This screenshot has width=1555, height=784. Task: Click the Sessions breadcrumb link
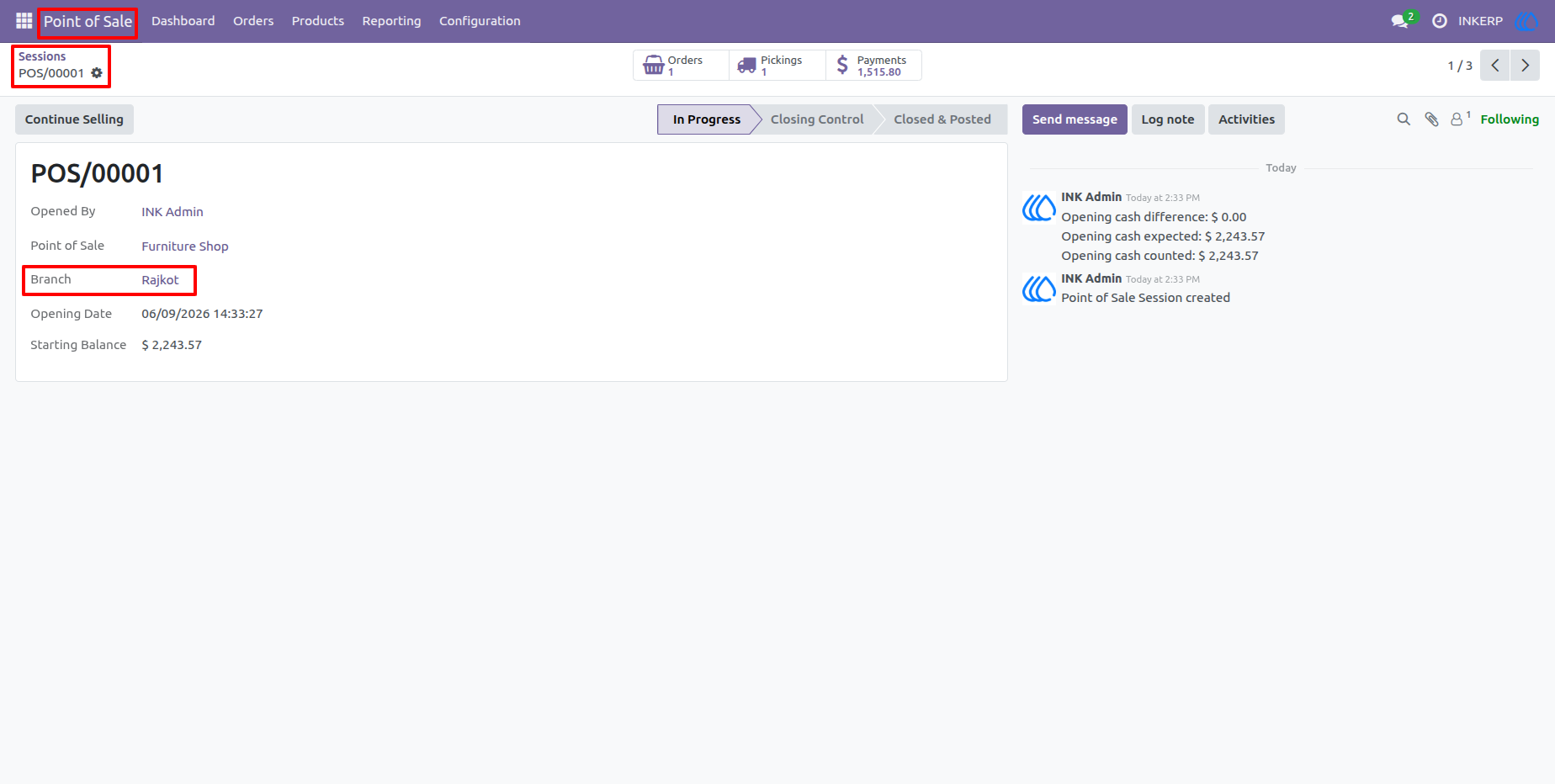[42, 56]
